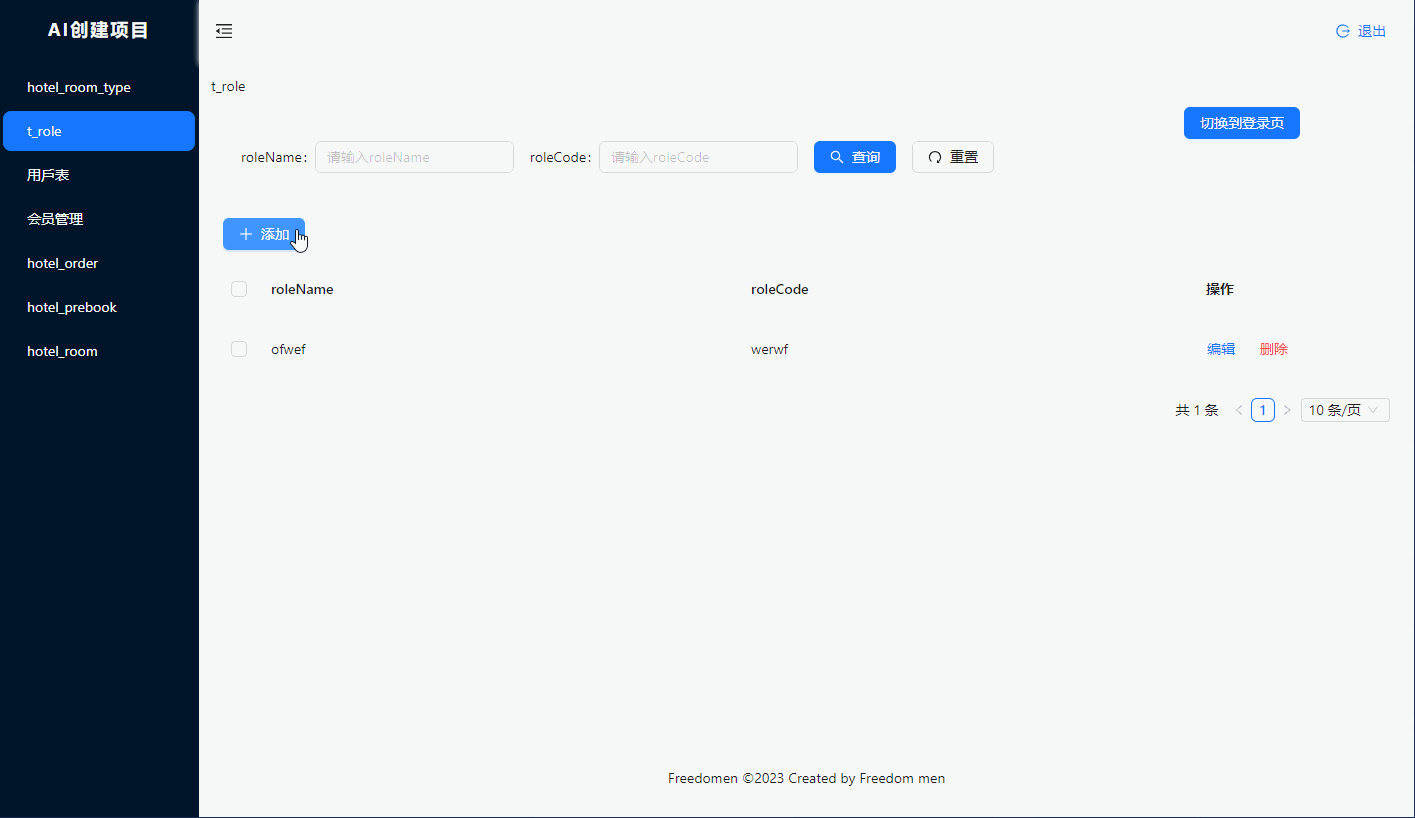
Task: Check the ofwef row checkbox
Action: point(239,349)
